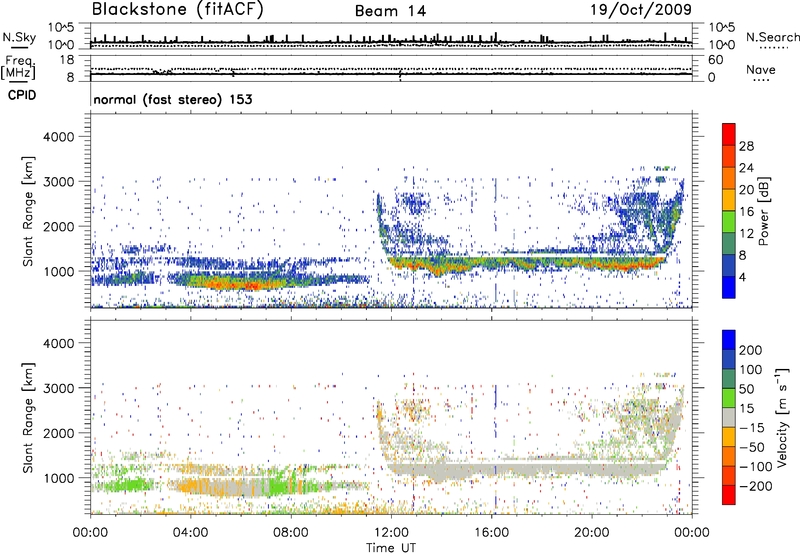Screen dimensions: 800x554
Task: Click the '12:00' time tick label
Action: 391,533
